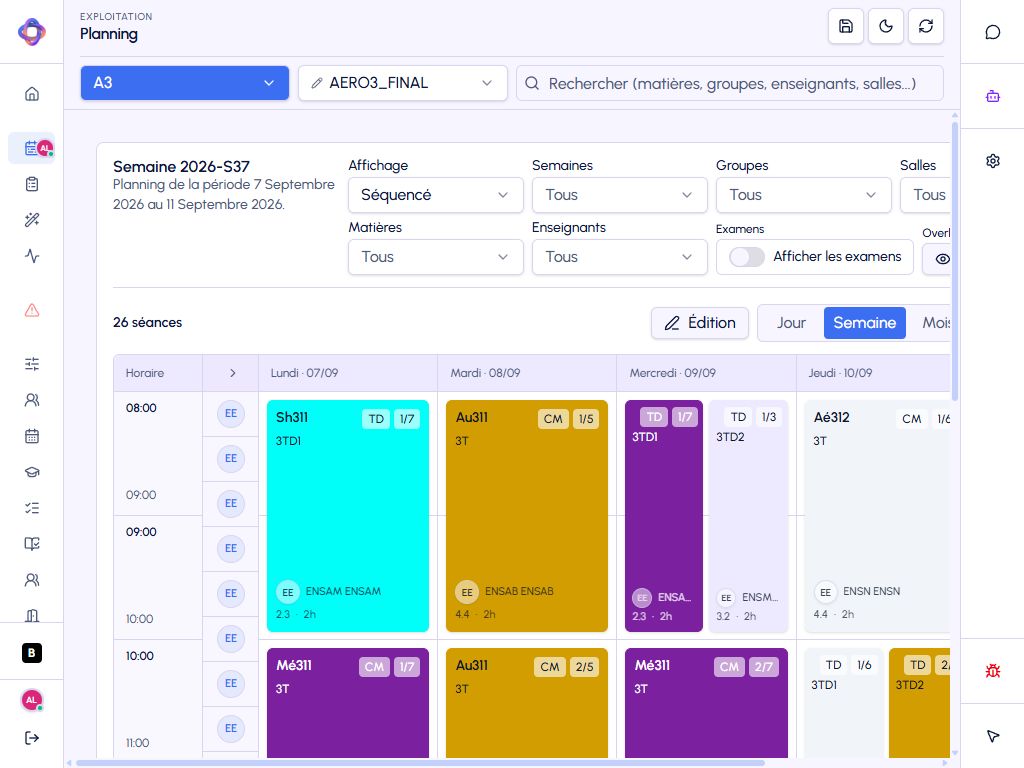This screenshot has width=1024, height=768.
Task: Open the purple 3TD1 TD 1/7 Mercredi card
Action: click(664, 516)
